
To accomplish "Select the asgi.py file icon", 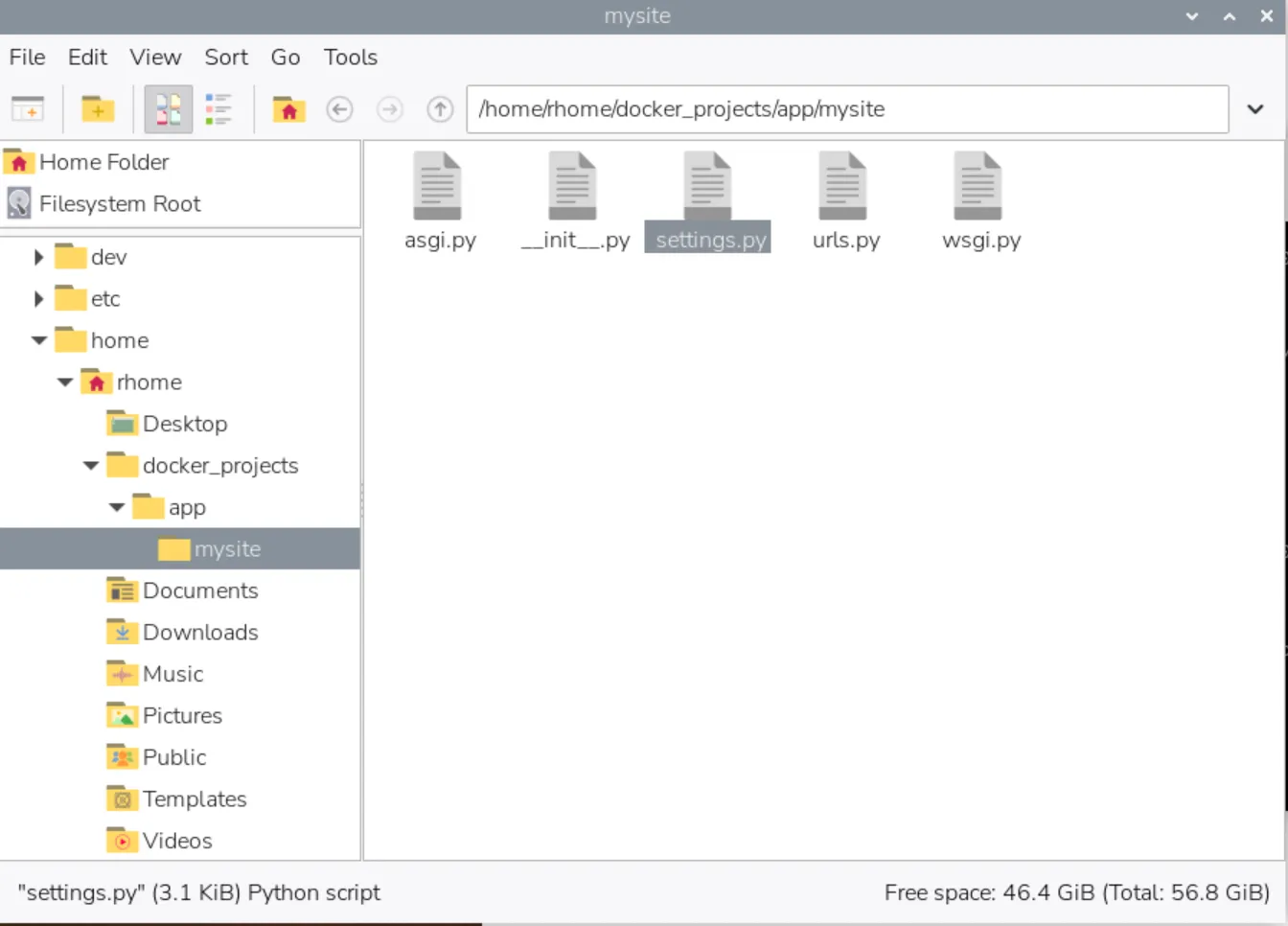I will (x=438, y=186).
